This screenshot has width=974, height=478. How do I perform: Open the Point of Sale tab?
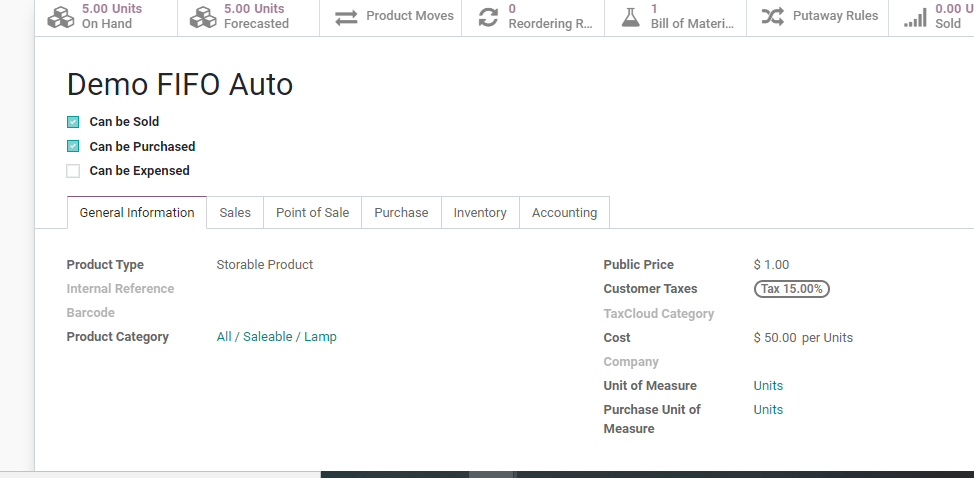312,213
